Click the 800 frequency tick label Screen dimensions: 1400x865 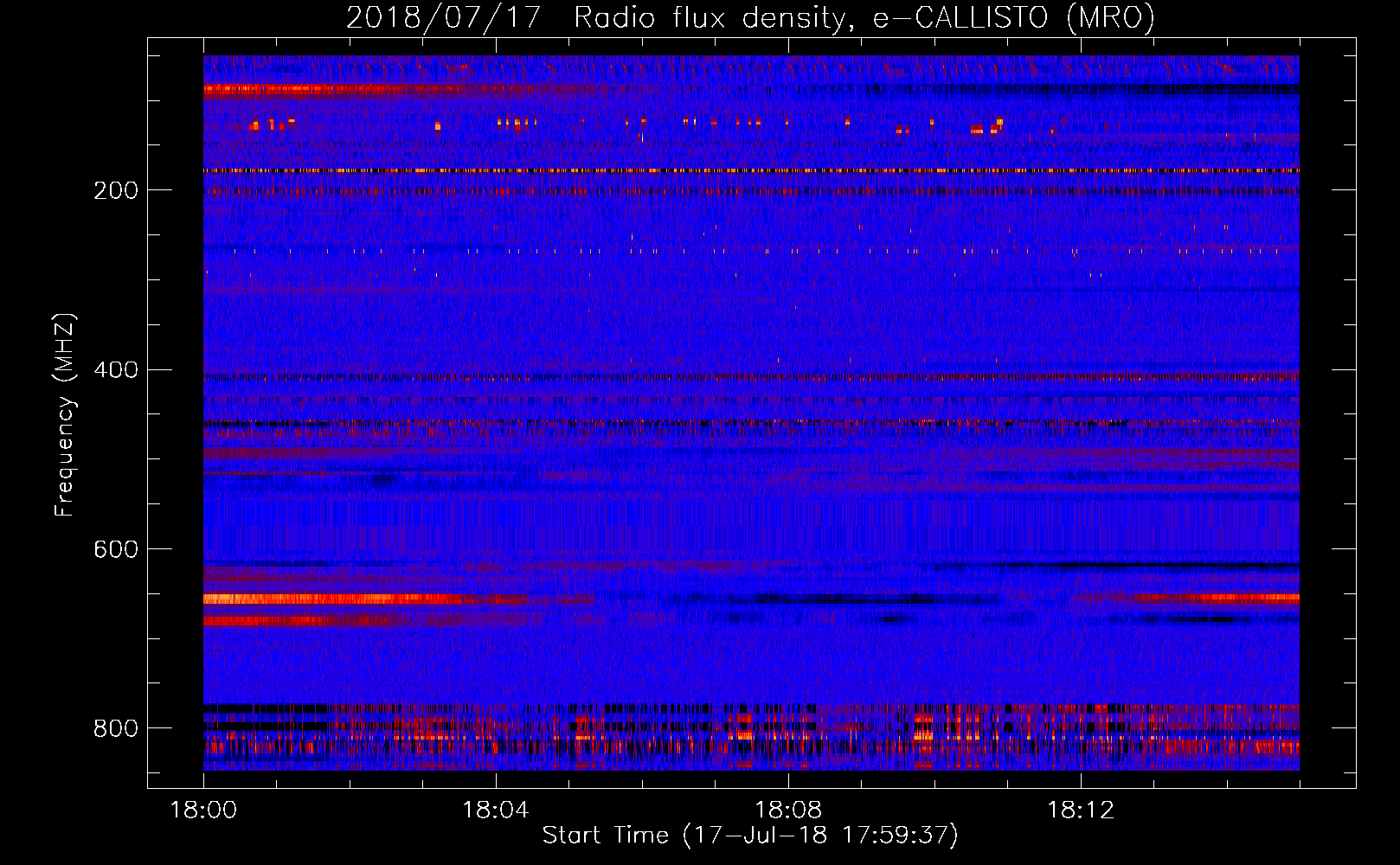116,728
